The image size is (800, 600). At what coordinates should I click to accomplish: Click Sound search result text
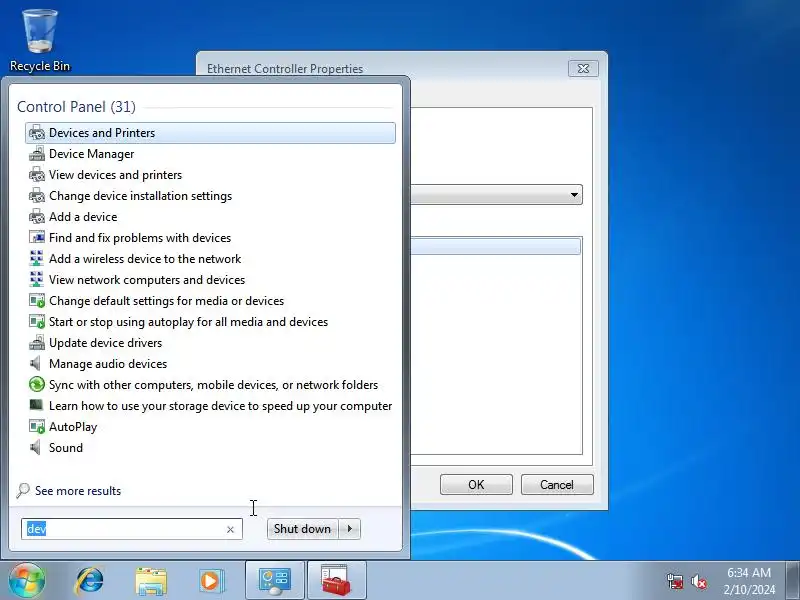click(66, 447)
